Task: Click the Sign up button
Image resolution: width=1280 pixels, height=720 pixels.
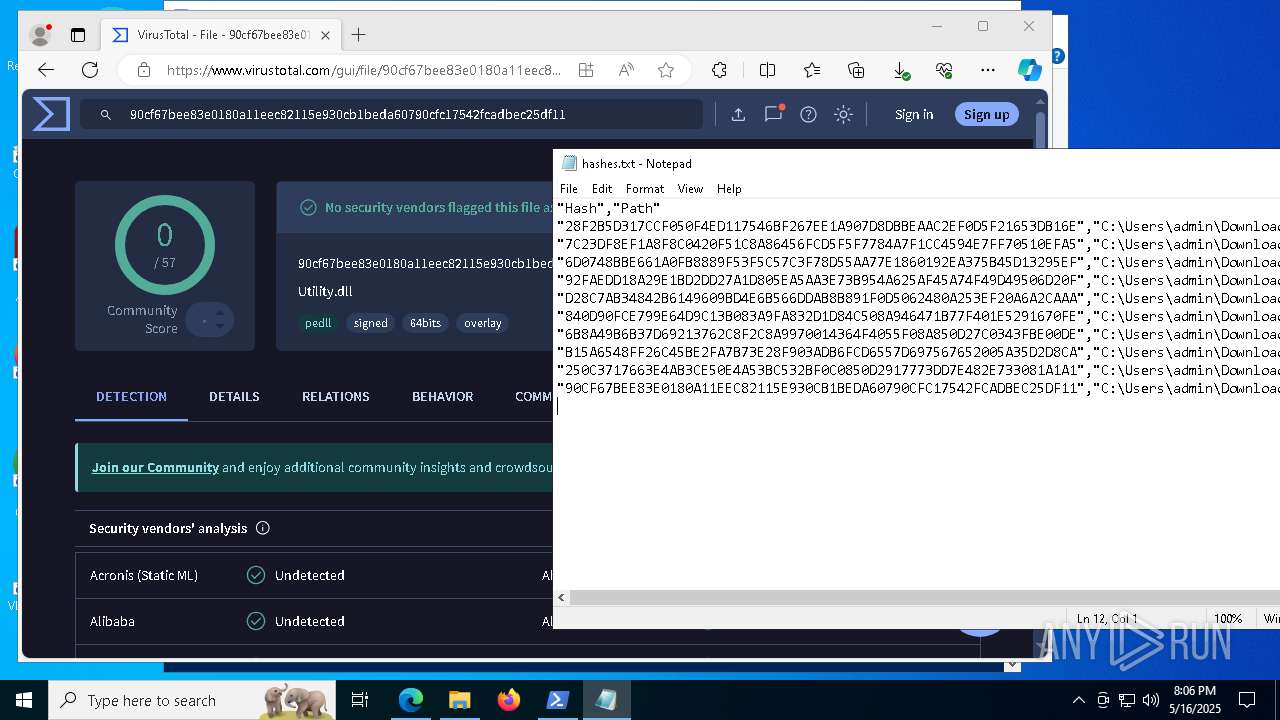Action: (986, 114)
